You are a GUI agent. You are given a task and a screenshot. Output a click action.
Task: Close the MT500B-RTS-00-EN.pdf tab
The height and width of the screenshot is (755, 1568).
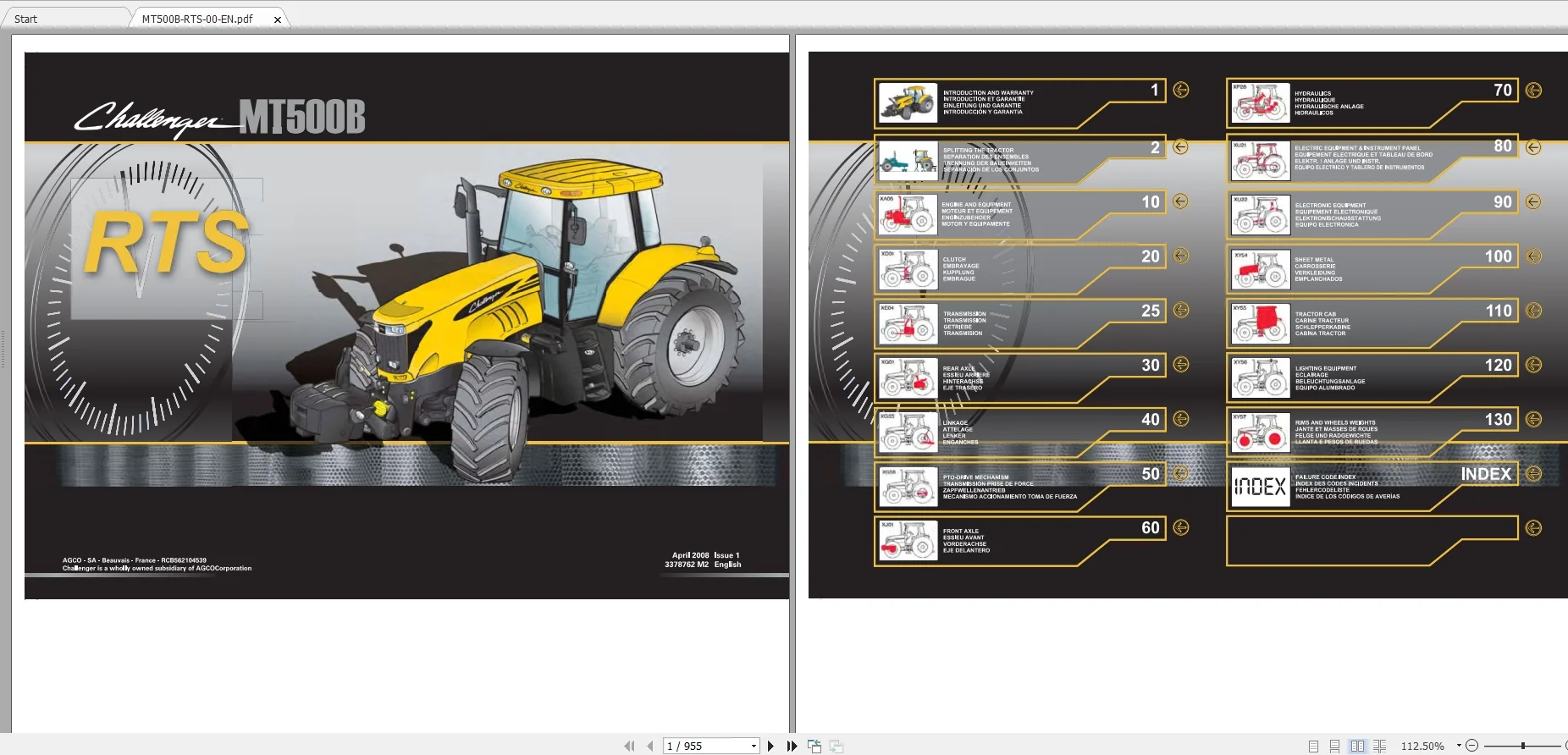[x=277, y=19]
